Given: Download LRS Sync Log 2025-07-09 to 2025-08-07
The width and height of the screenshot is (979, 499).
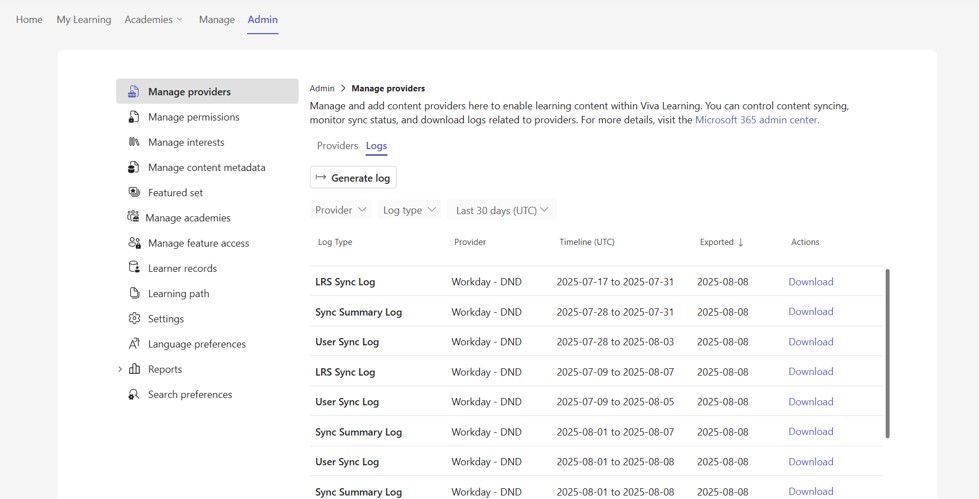Looking at the screenshot, I should point(810,372).
